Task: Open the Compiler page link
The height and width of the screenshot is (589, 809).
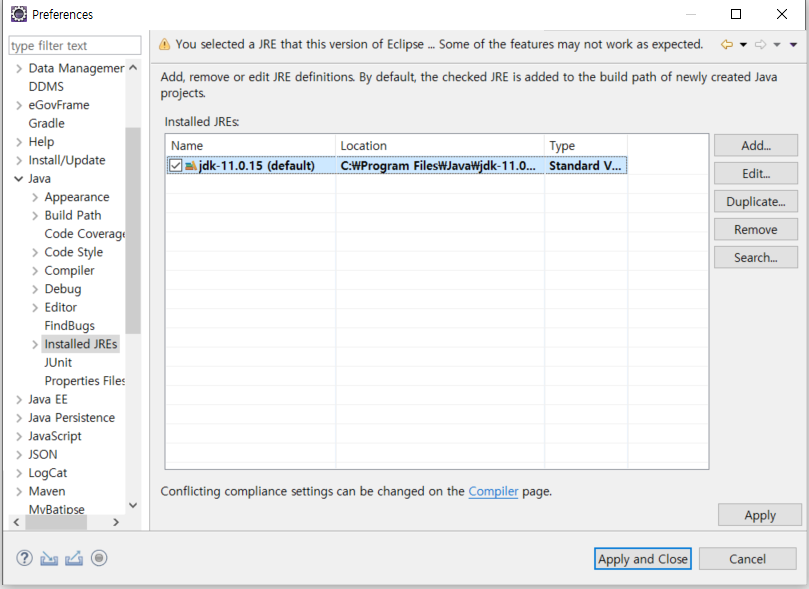Action: click(493, 491)
